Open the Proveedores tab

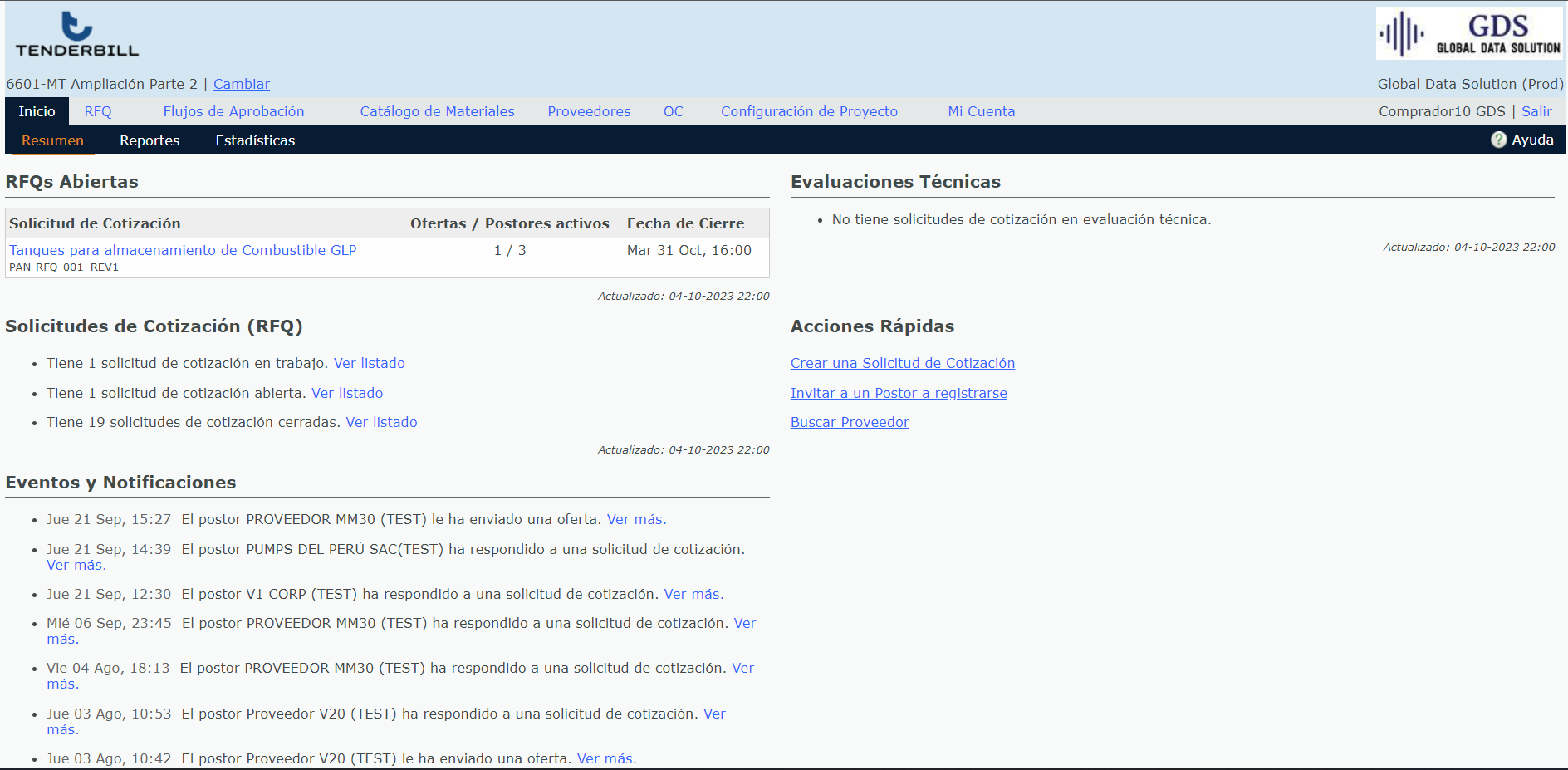pyautogui.click(x=589, y=111)
